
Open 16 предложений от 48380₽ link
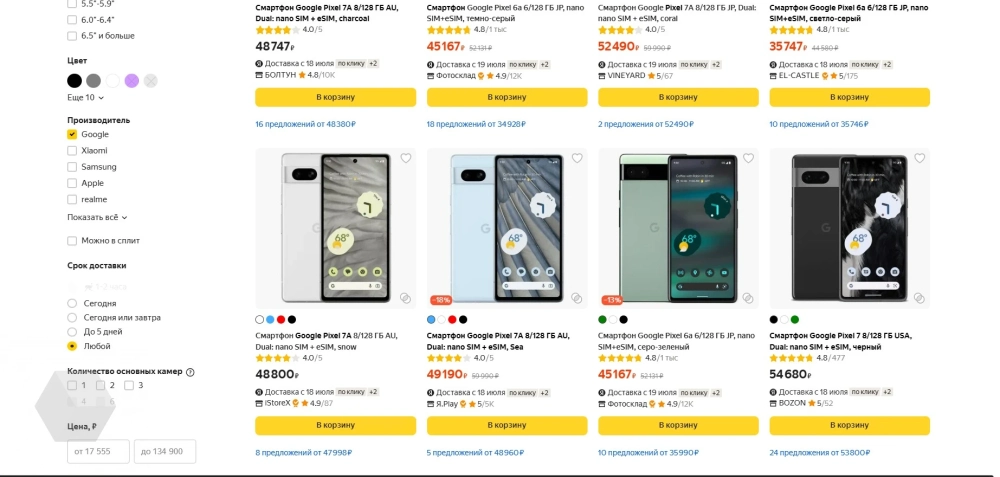tap(305, 125)
